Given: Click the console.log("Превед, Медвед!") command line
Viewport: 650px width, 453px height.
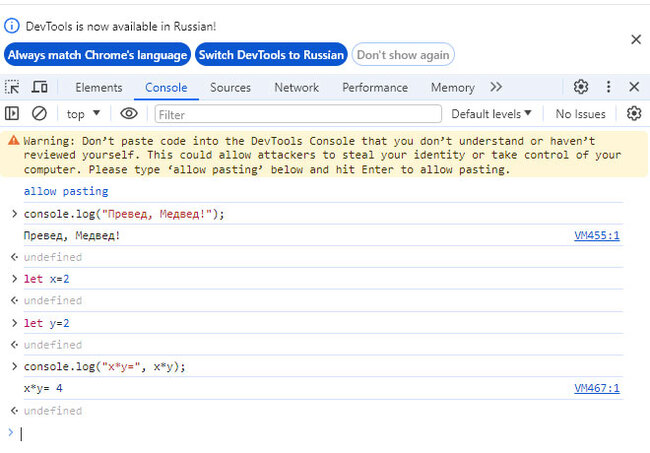Looking at the screenshot, I should 124,214.
